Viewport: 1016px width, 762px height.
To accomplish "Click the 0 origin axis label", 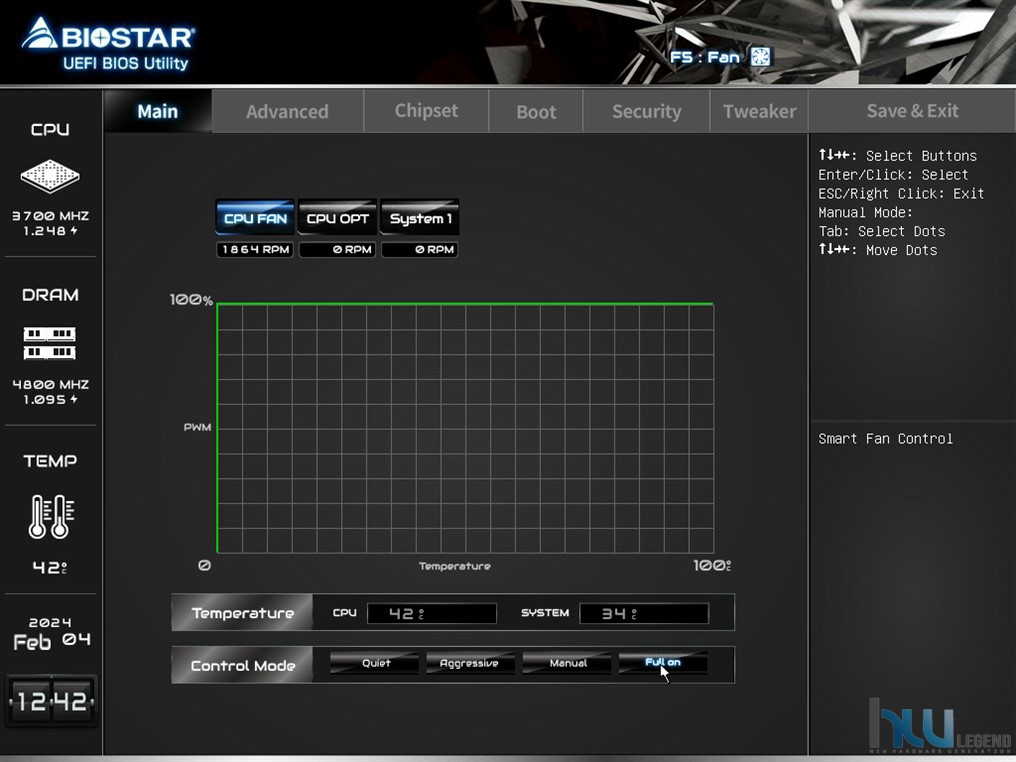I will pos(204,565).
